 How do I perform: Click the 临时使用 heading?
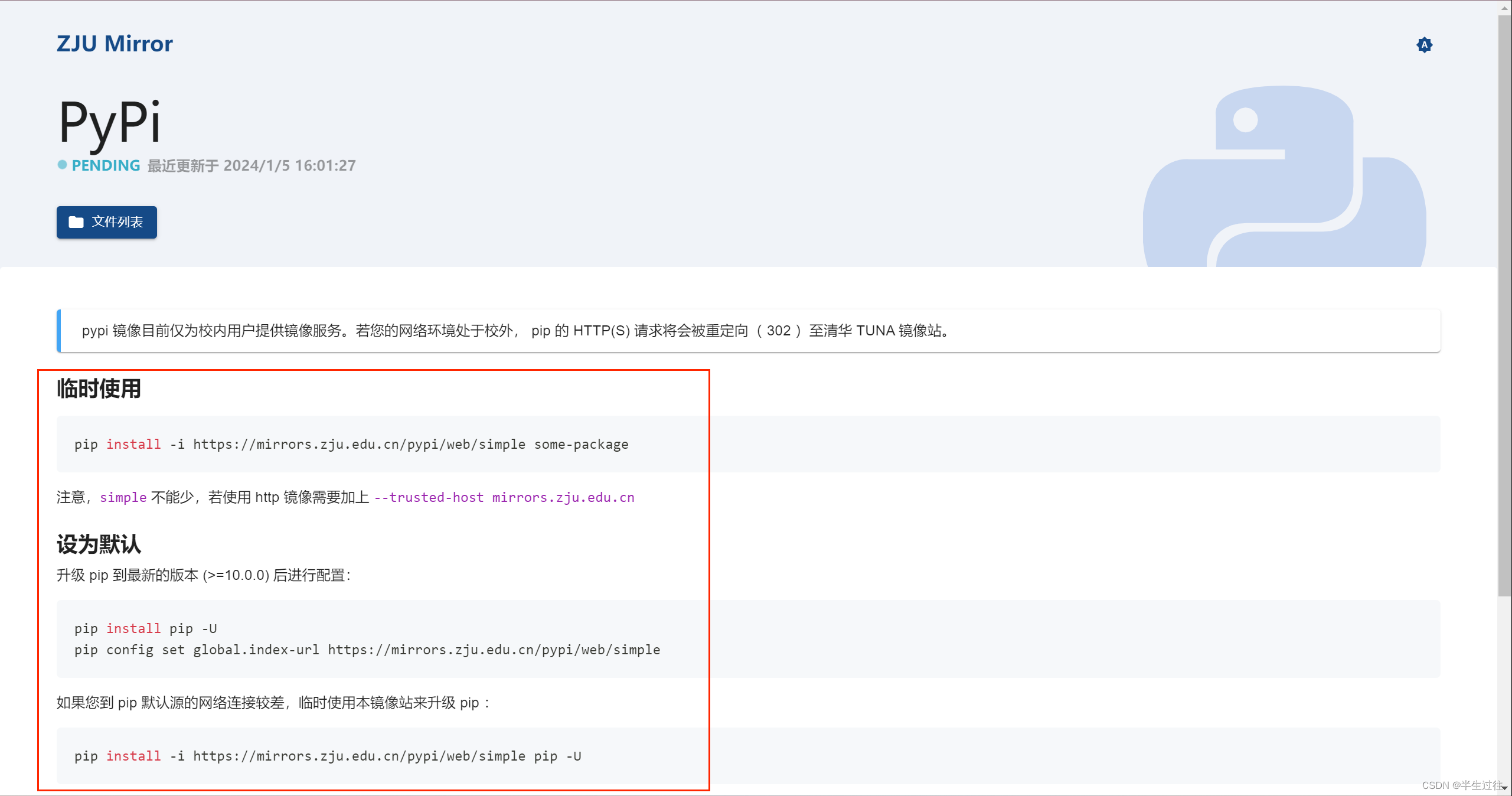pos(99,389)
